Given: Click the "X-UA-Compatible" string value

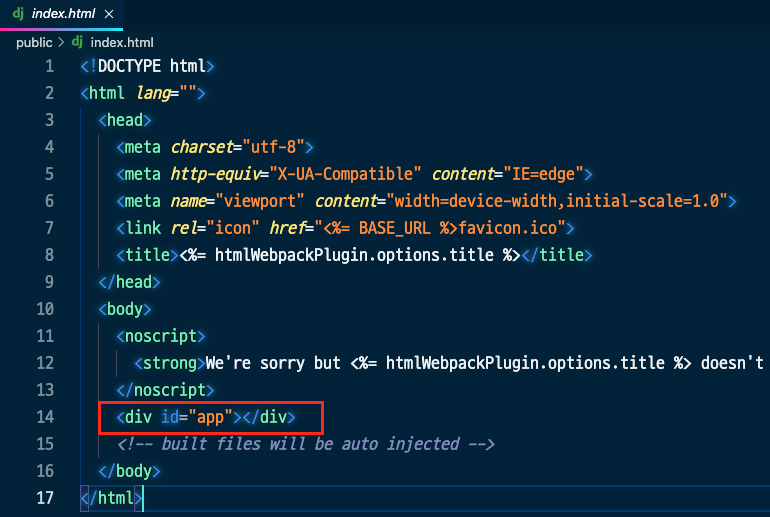Looking at the screenshot, I should (x=345, y=174).
